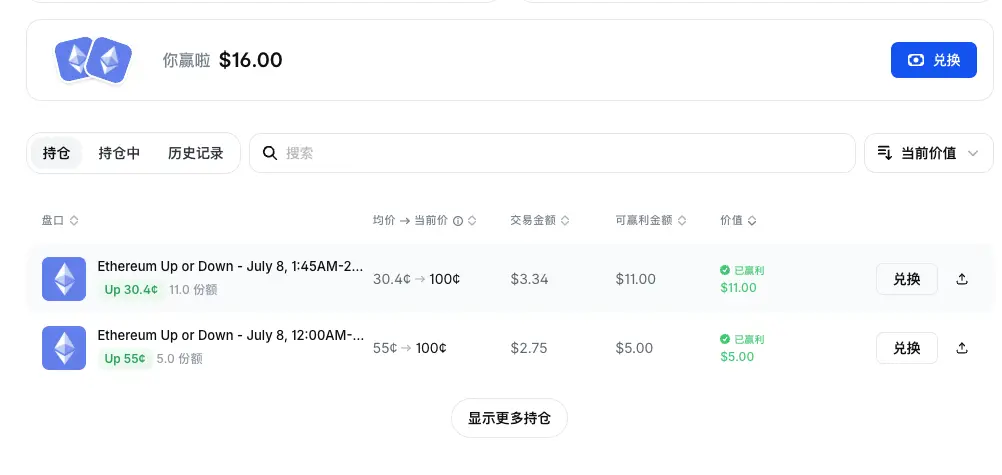The image size is (1002, 475).
Task: Focus the 搜索 input field
Action: [552, 153]
